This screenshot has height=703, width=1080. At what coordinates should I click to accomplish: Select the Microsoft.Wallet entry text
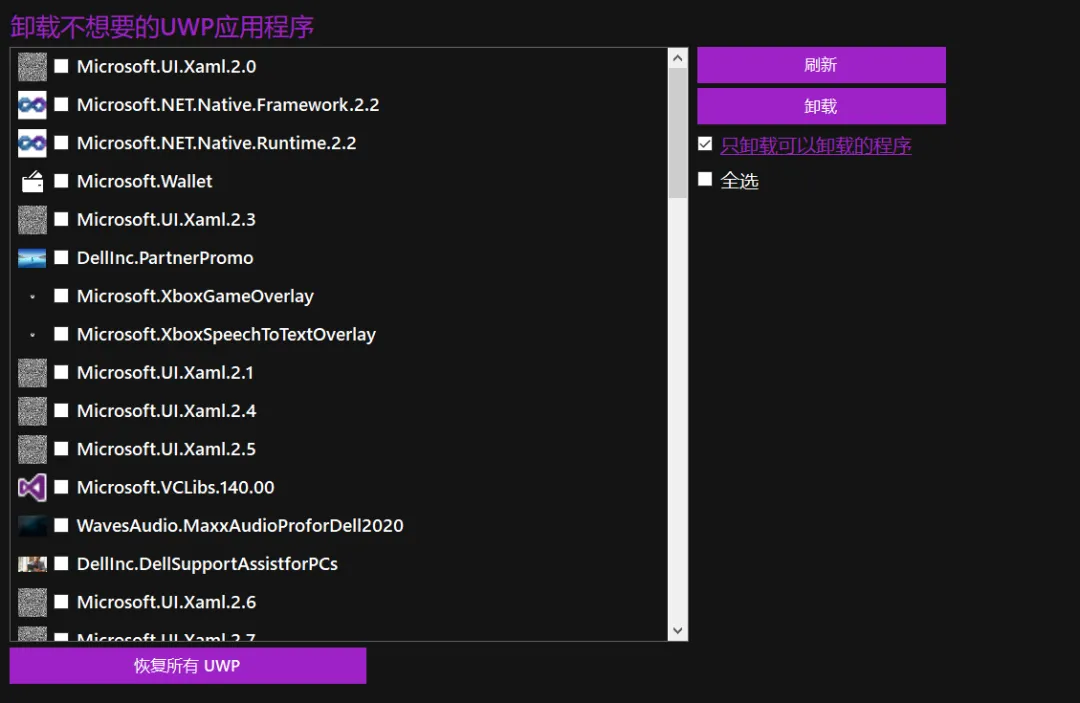[145, 182]
